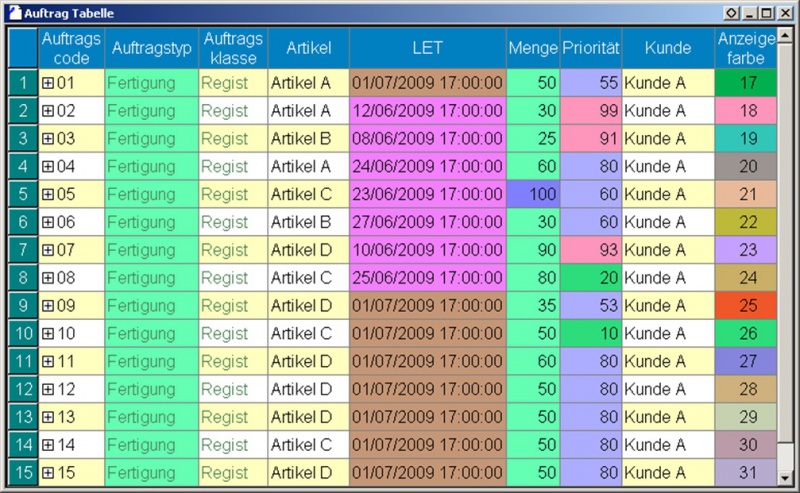Maximize the Auftrag Tabelle window
The height and width of the screenshot is (493, 800).
click(x=767, y=14)
